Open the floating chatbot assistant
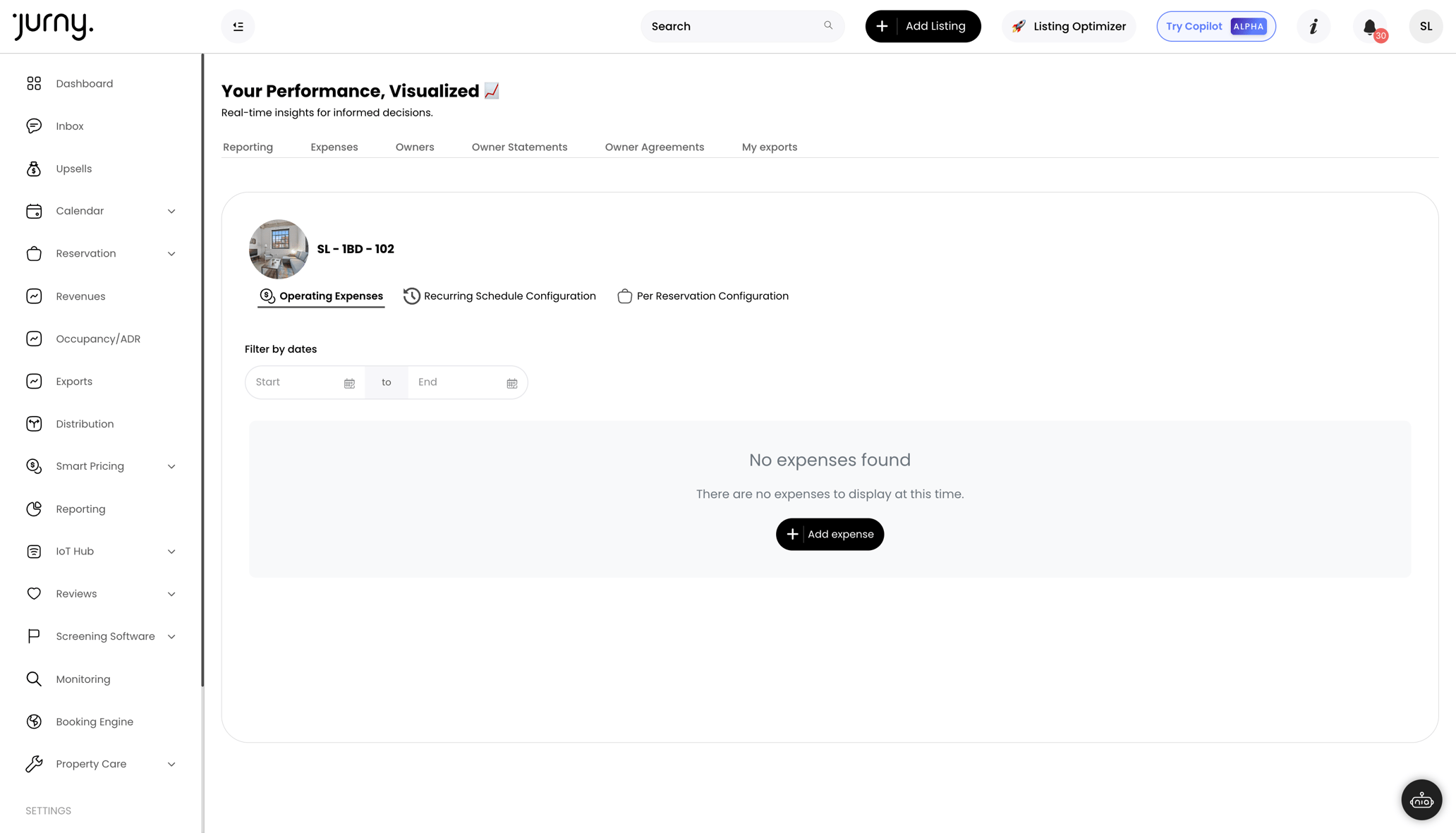This screenshot has height=833, width=1456. (1421, 800)
